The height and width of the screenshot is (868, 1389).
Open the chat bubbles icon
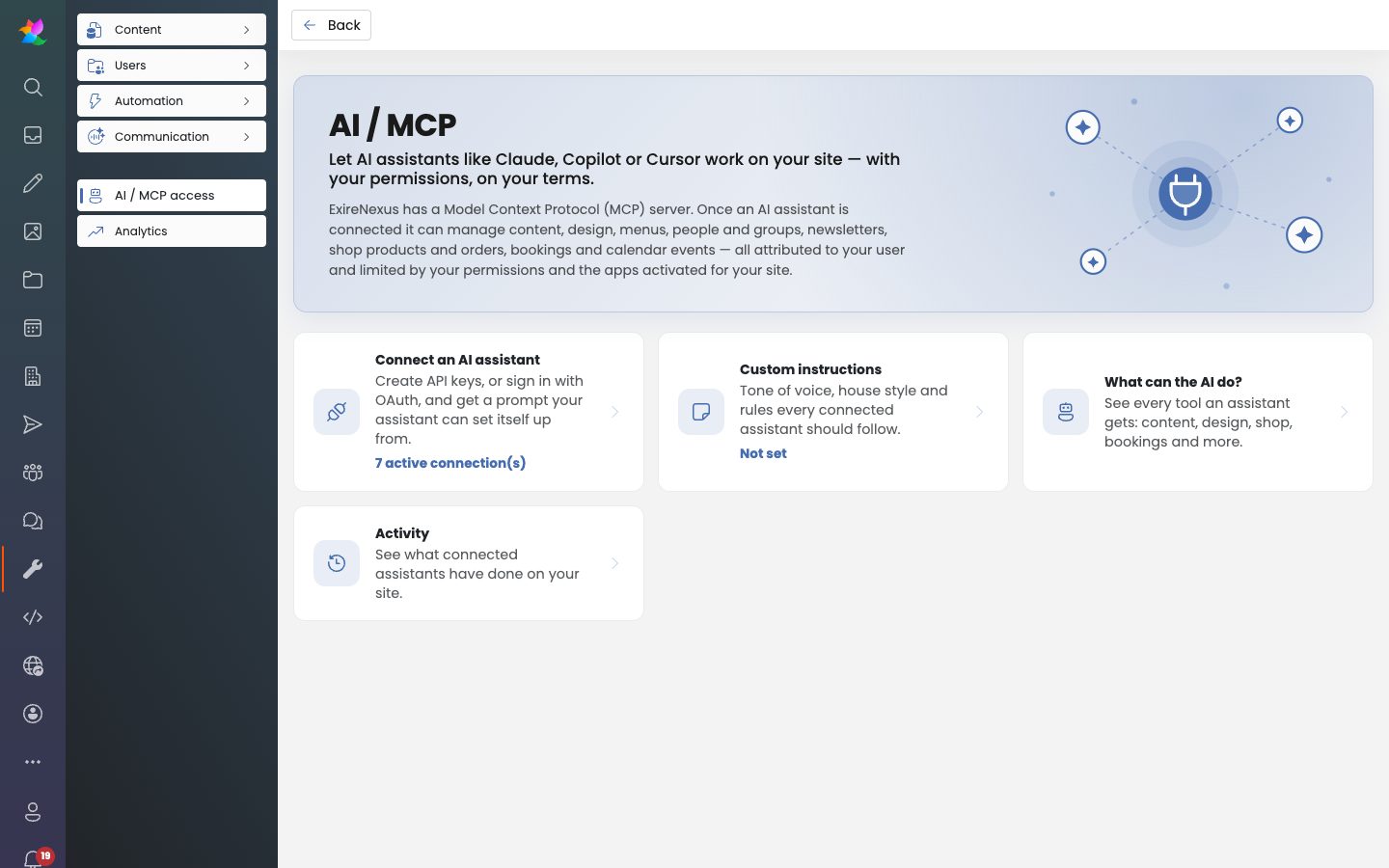33,521
